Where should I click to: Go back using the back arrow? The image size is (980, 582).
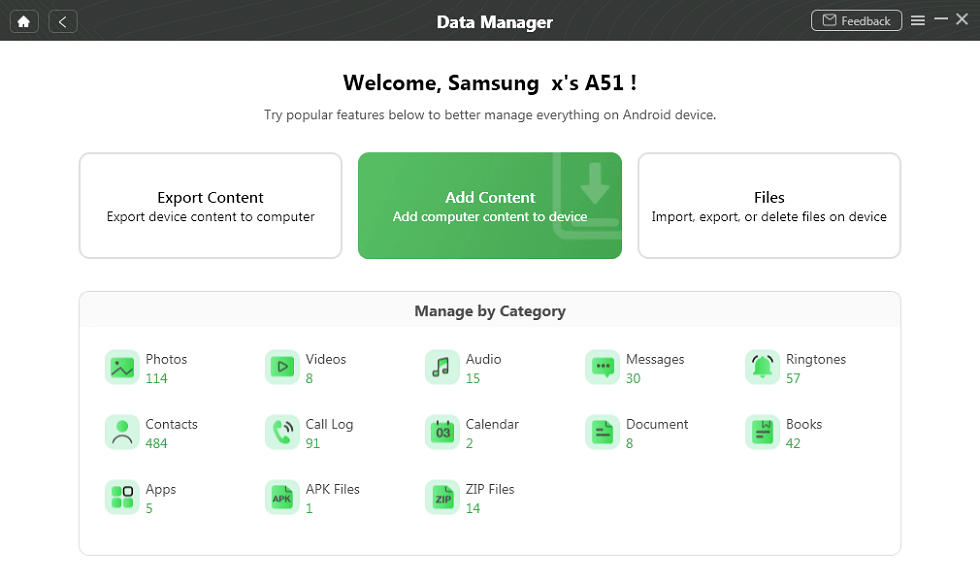click(x=62, y=21)
